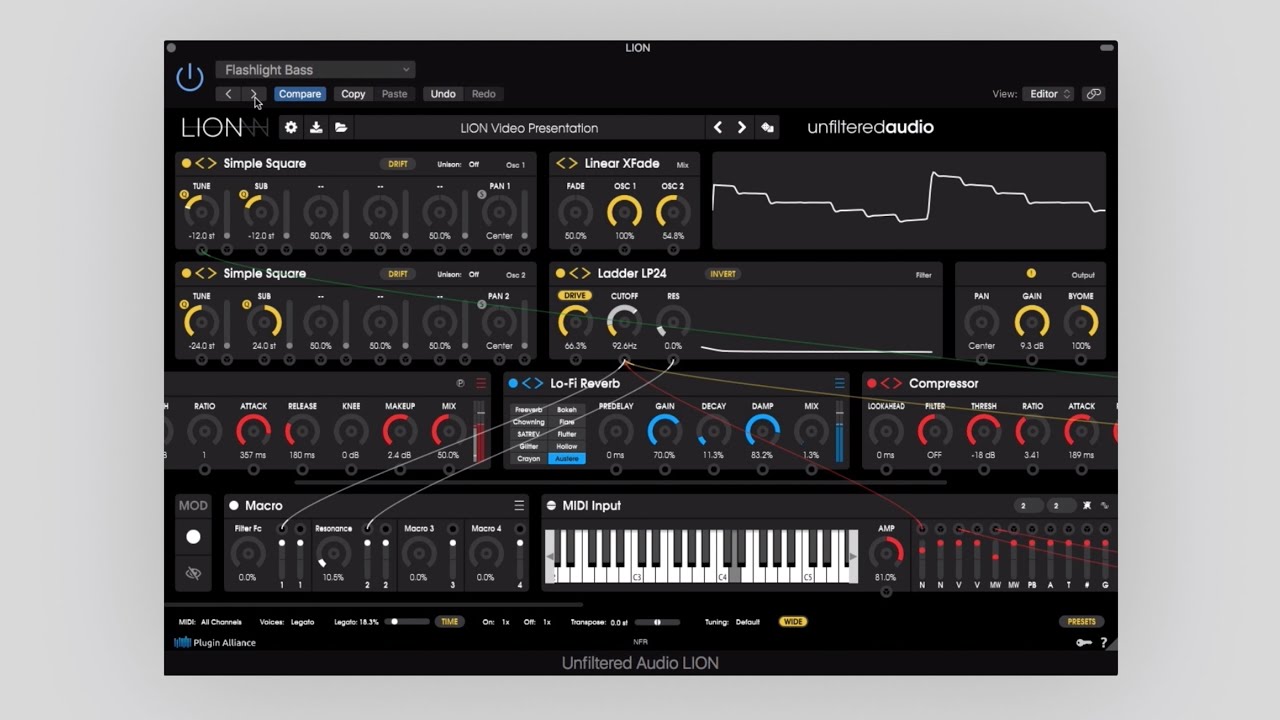Toggle DRIFT on Osc 2
The height and width of the screenshot is (720, 1280).
coord(398,274)
